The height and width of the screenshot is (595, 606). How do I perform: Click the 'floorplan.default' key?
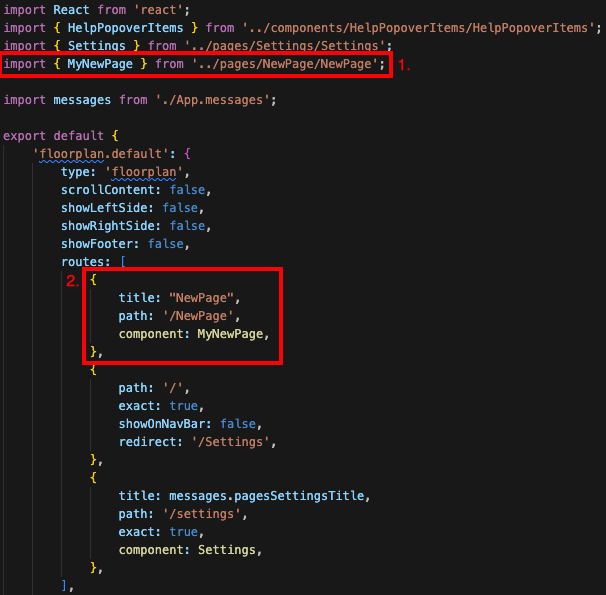pos(100,154)
